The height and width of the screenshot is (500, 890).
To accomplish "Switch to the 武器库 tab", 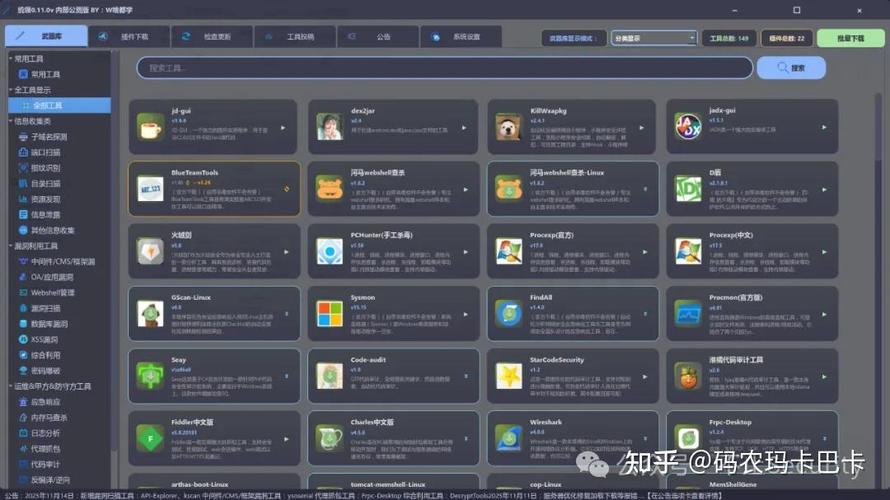I will point(46,36).
